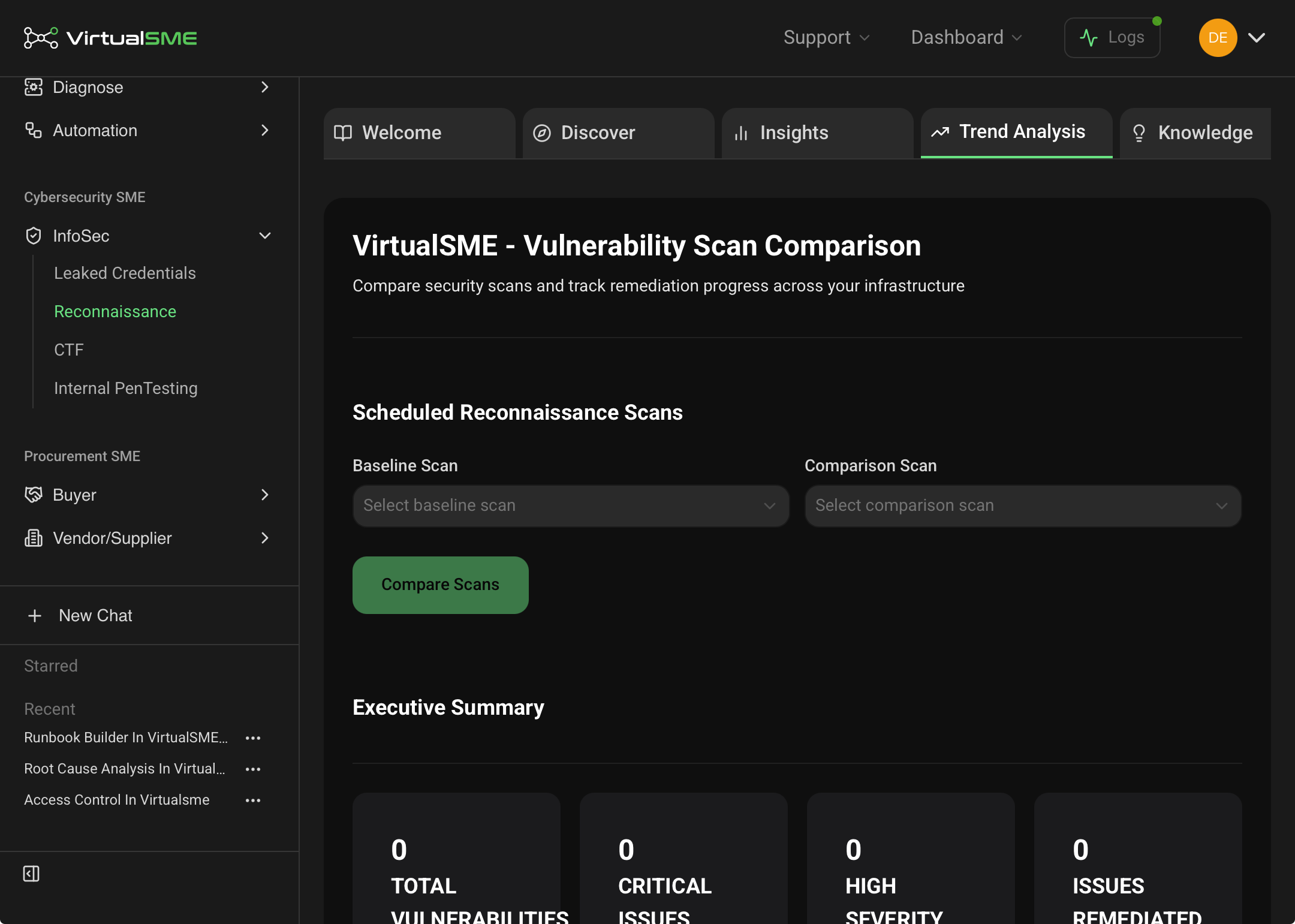Click the Cybersecurity SME heading
This screenshot has height=924, width=1295.
tap(85, 197)
